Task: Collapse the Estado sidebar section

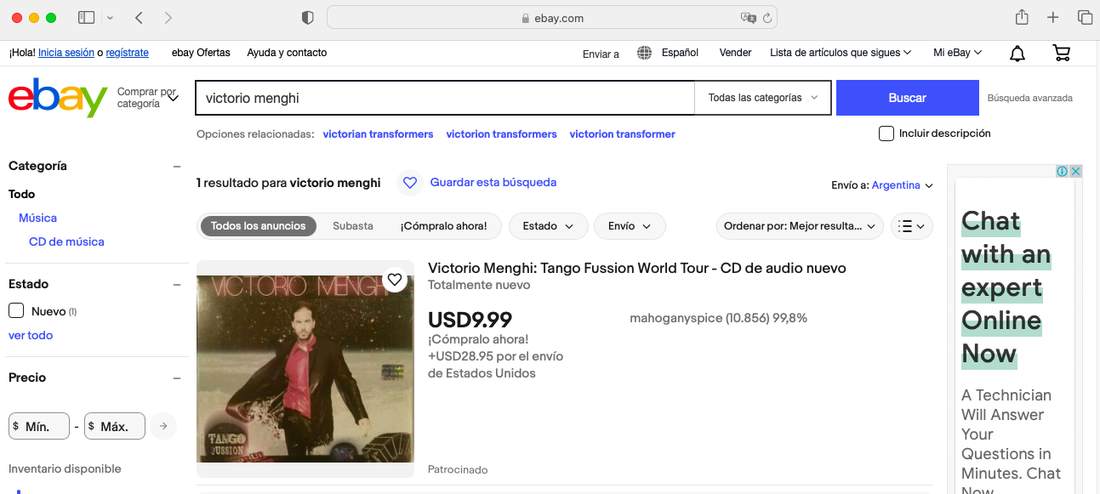Action: [177, 284]
